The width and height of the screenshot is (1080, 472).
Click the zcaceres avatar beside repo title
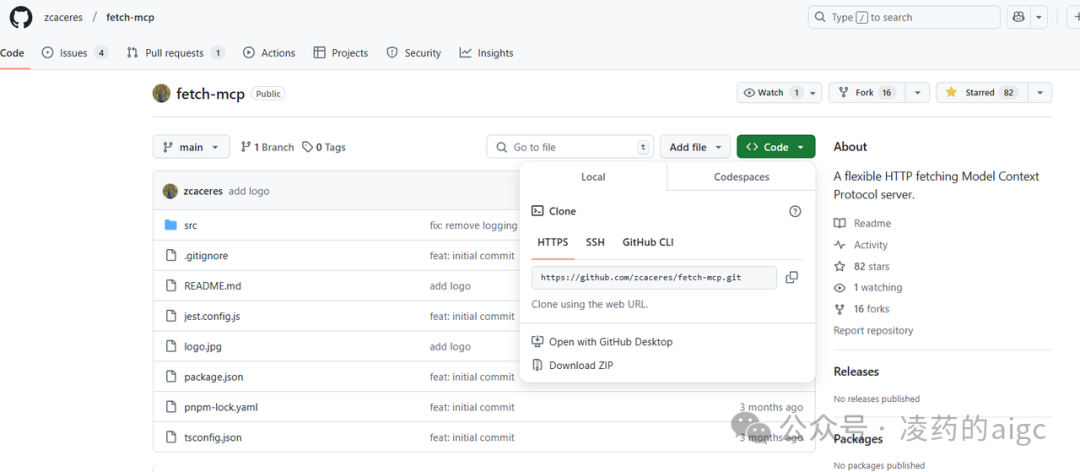coord(161,93)
